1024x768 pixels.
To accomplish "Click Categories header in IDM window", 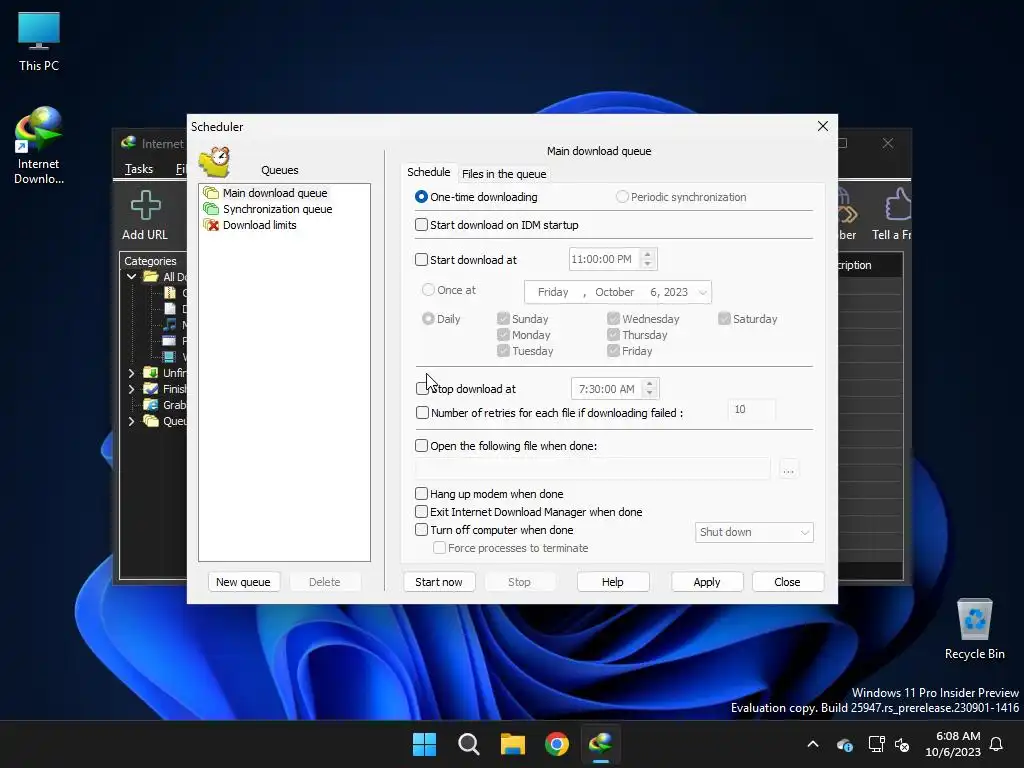I will click(150, 261).
